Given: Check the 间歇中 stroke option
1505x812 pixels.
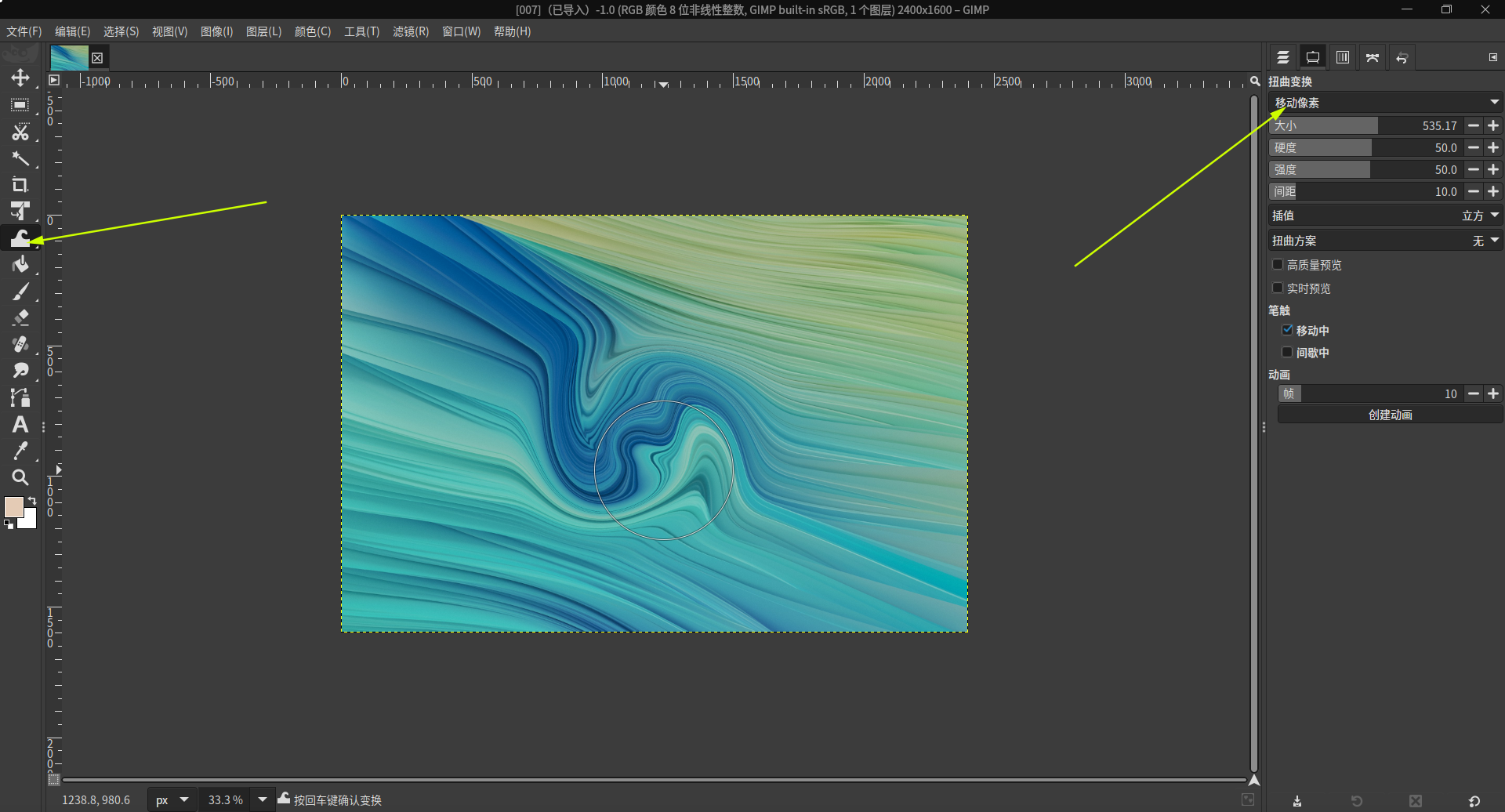Looking at the screenshot, I should pyautogui.click(x=1287, y=352).
